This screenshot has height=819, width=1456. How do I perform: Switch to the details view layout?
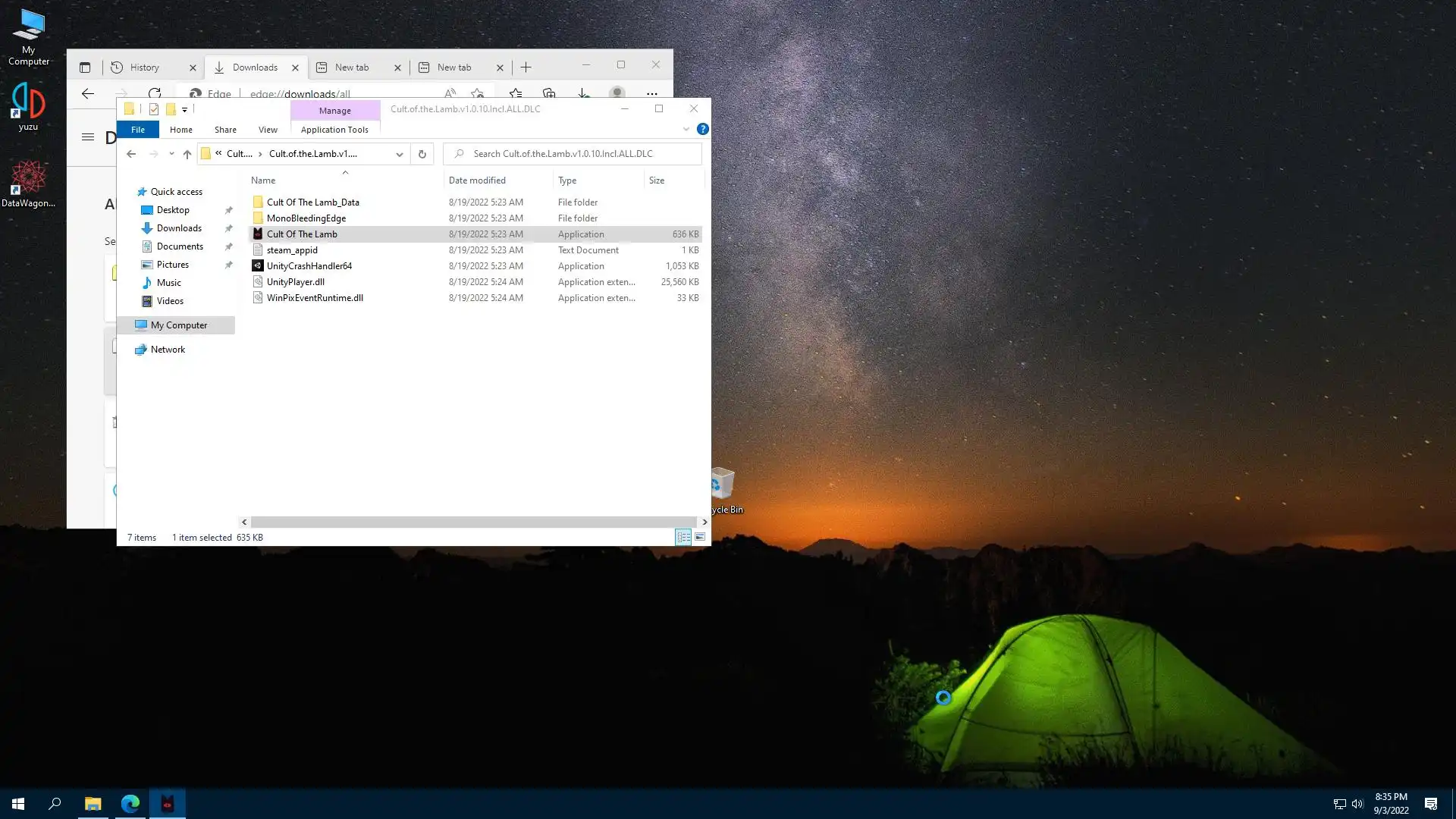pos(682,537)
